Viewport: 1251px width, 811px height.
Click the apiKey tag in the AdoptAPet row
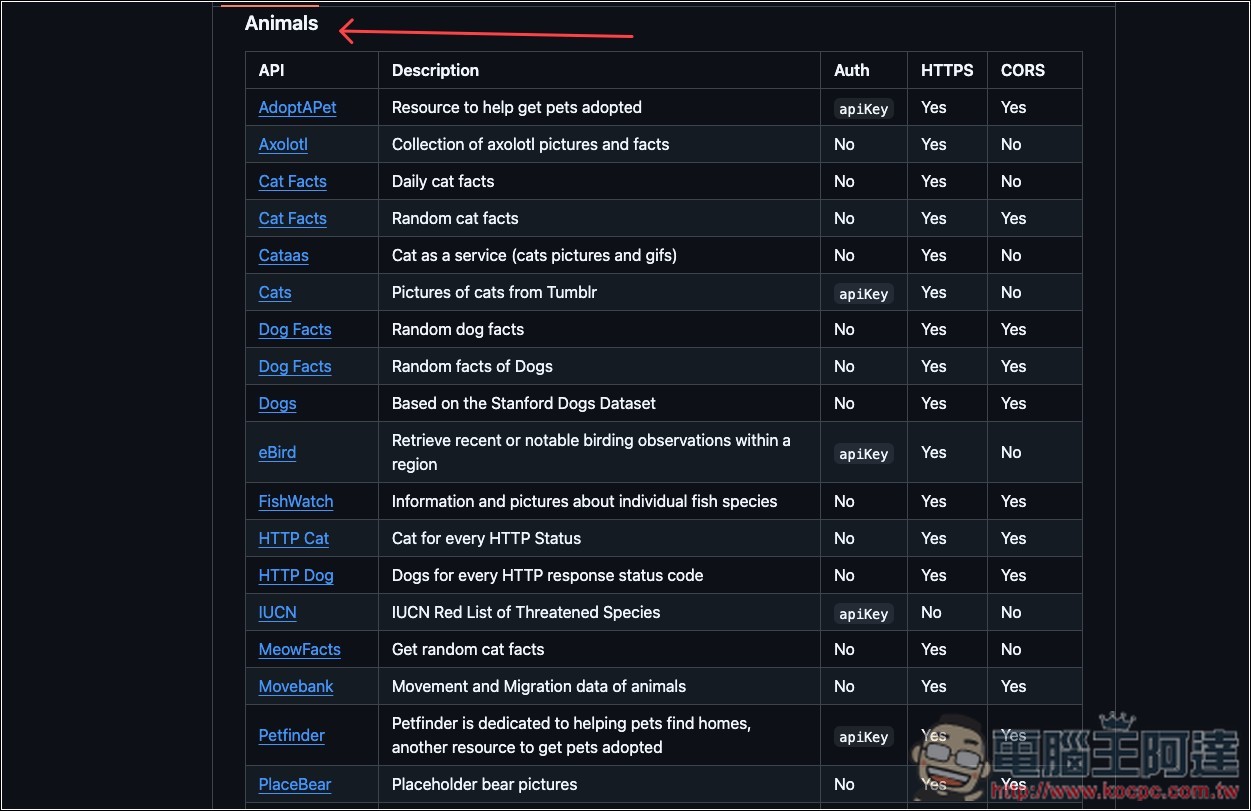pos(864,109)
